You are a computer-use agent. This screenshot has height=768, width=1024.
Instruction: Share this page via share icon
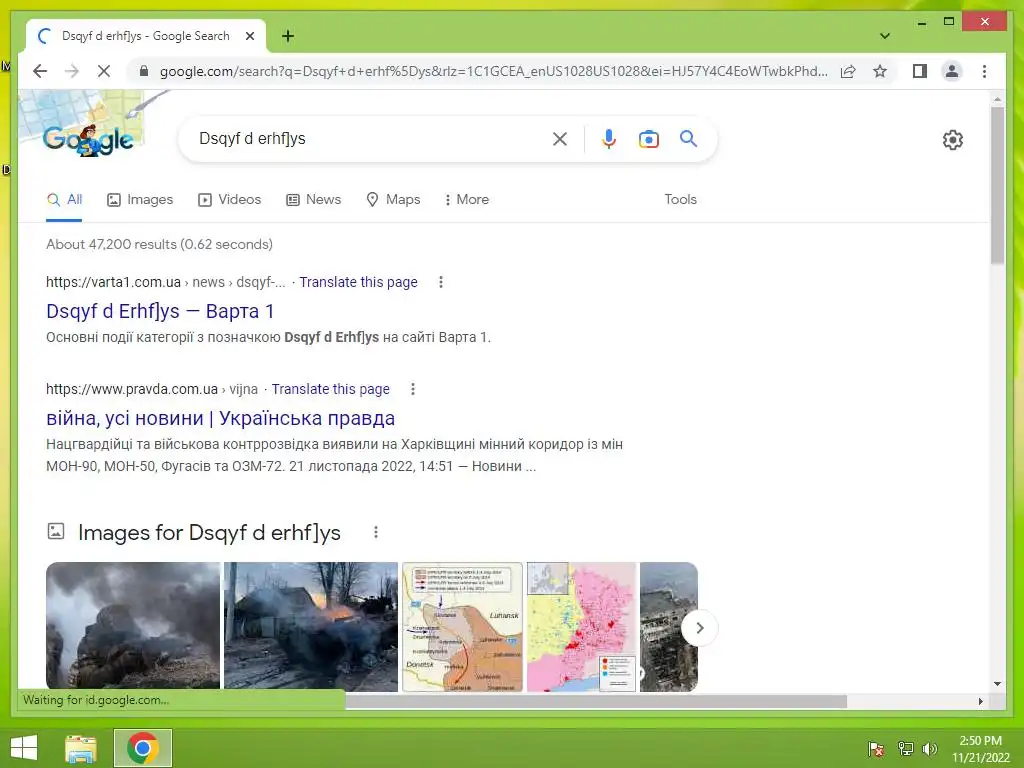(x=848, y=71)
